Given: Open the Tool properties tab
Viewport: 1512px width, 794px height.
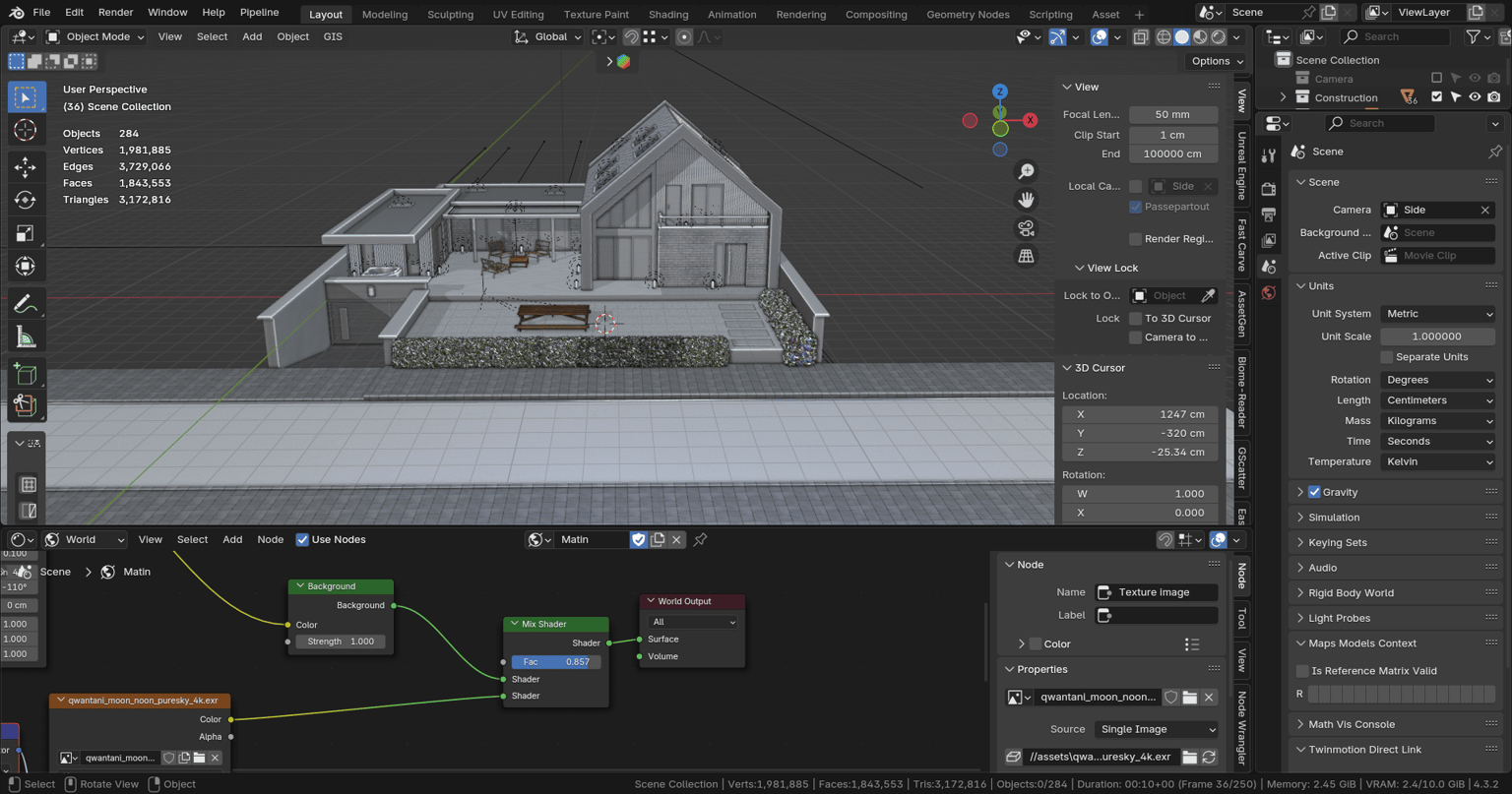Looking at the screenshot, I should [1269, 155].
